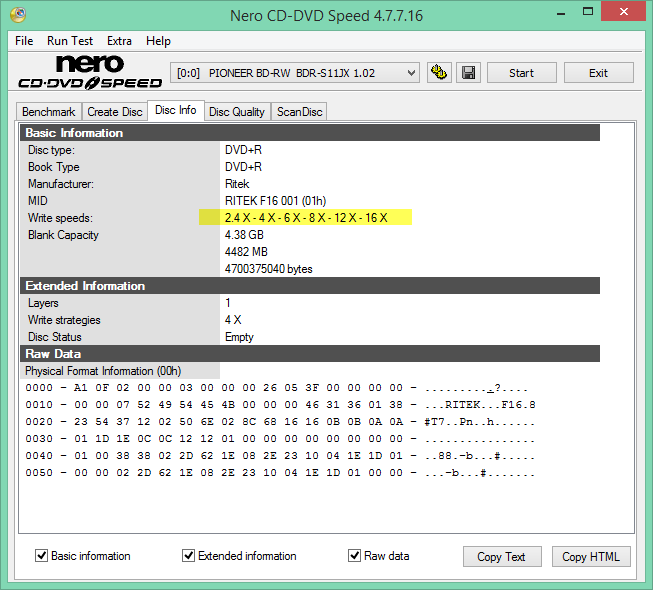Image resolution: width=653 pixels, height=590 pixels.
Task: Click the floppy disk save icon
Action: click(x=469, y=73)
